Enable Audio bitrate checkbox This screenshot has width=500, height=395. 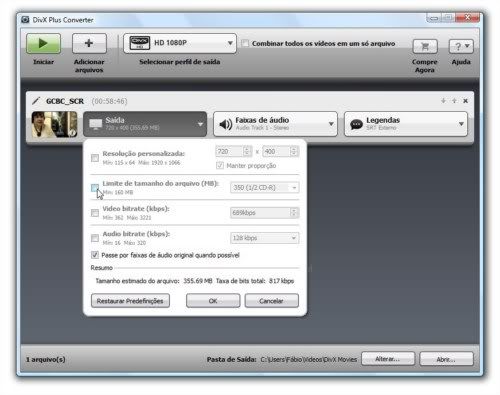pyautogui.click(x=95, y=238)
